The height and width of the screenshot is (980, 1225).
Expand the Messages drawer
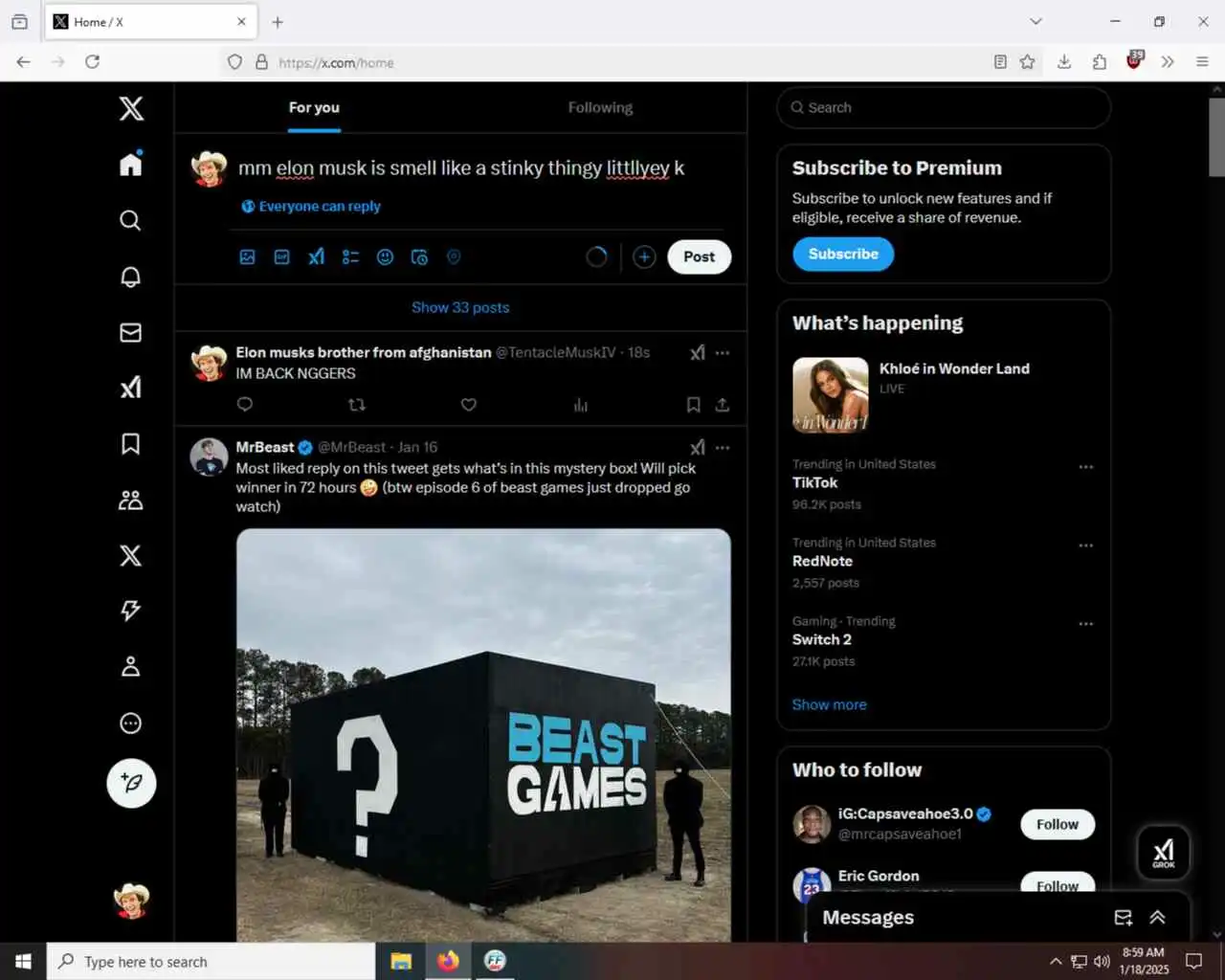1157,917
